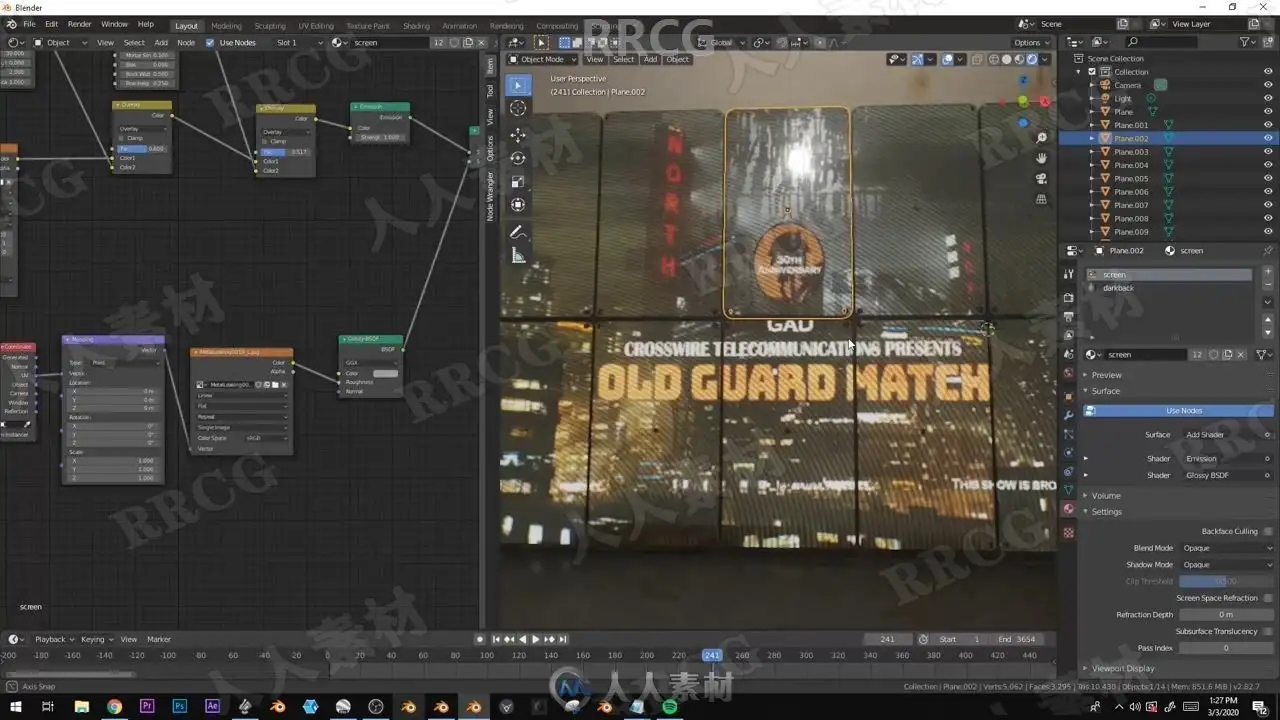Select the Move tool in viewport toolbar
1280x720 pixels.
point(517,134)
